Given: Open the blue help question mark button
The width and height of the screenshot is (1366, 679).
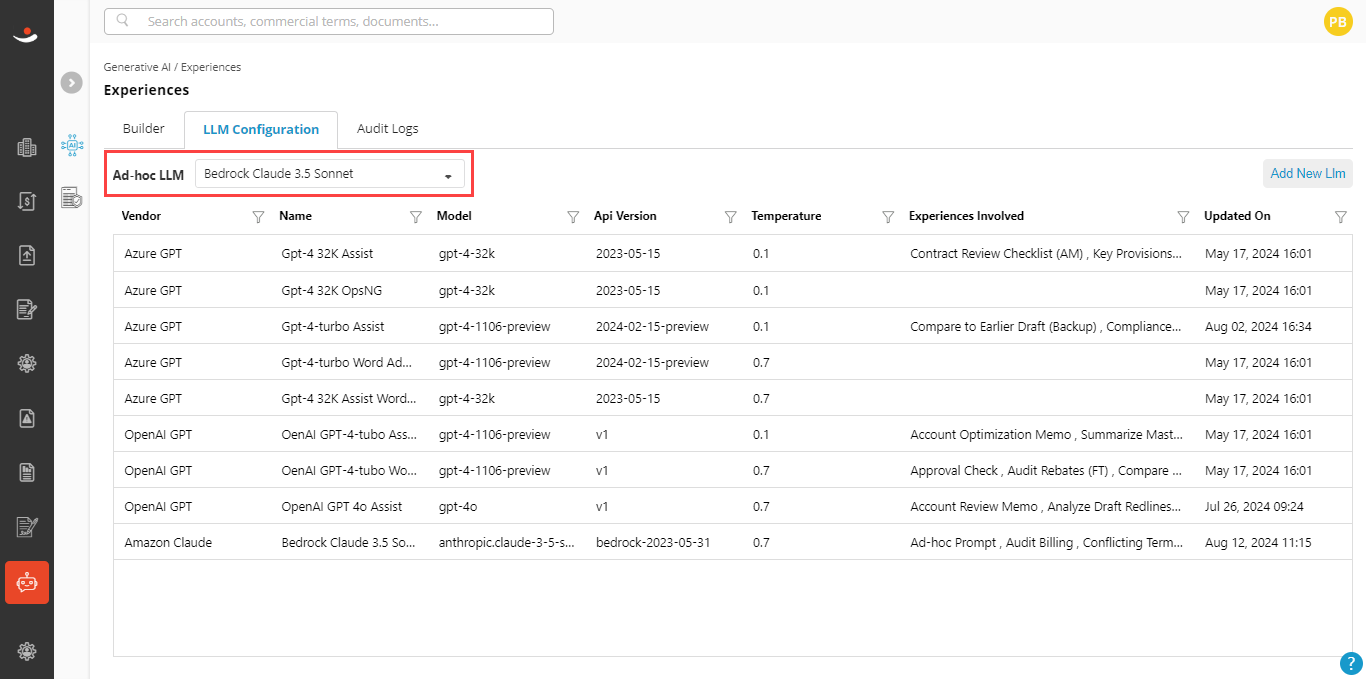Looking at the screenshot, I should coord(1351,663).
